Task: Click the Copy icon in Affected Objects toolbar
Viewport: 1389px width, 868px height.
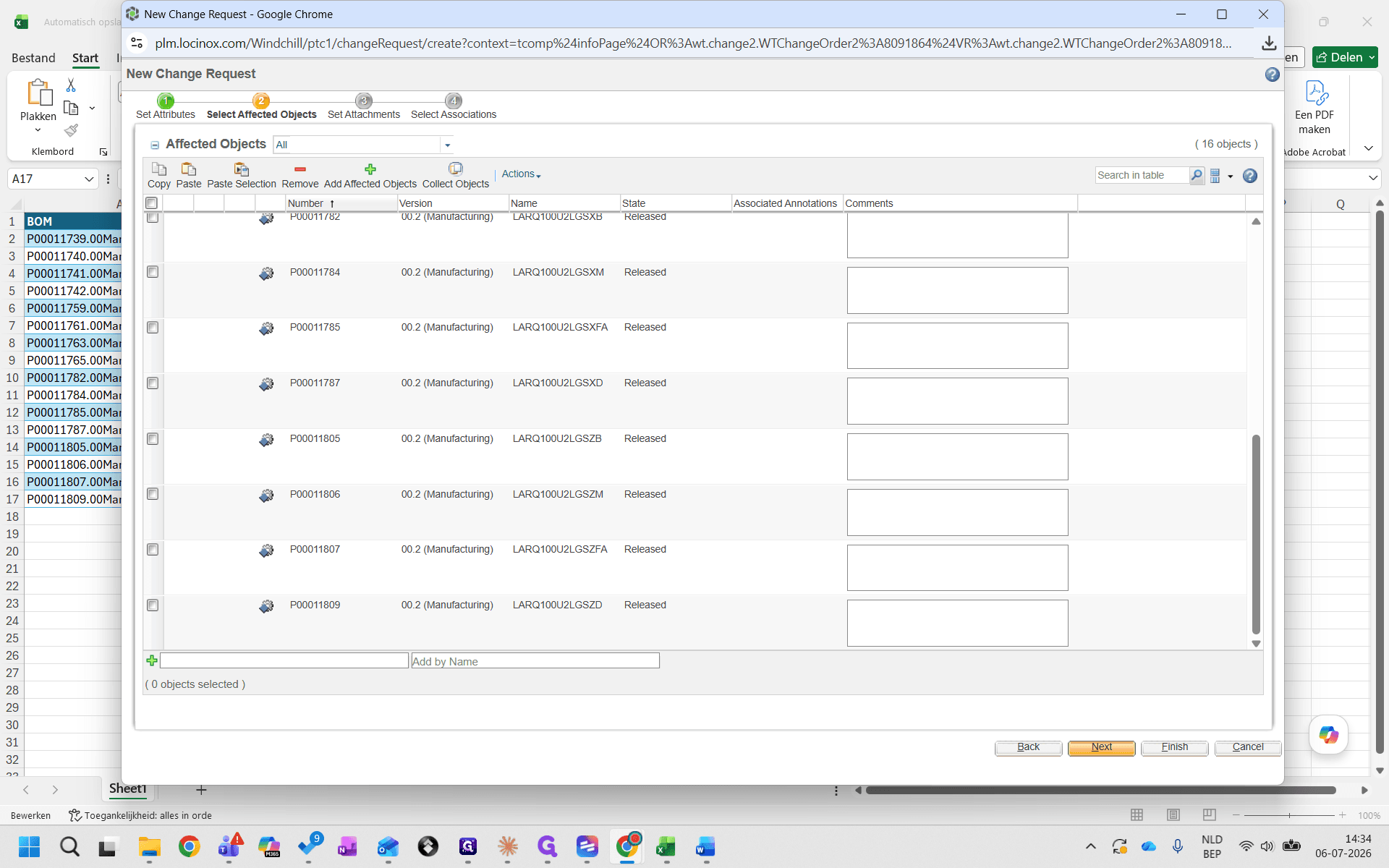Action: 159,169
